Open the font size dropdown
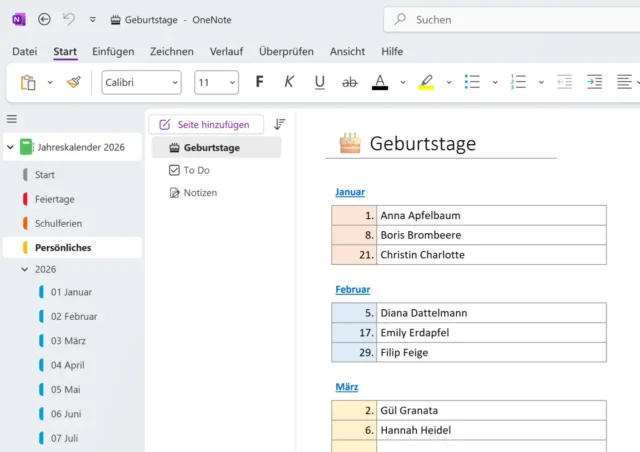This screenshot has width=640, height=452. (x=216, y=82)
